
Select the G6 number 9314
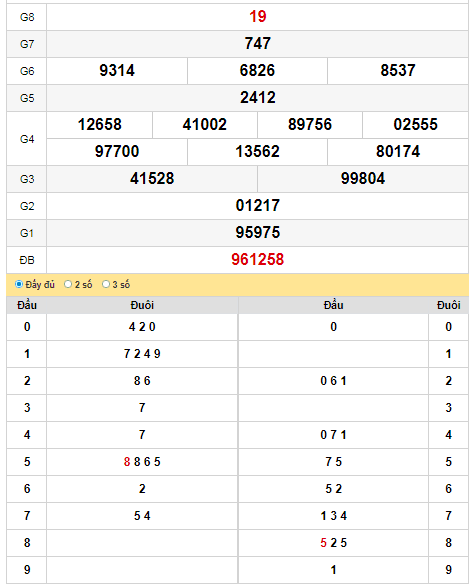tap(117, 70)
